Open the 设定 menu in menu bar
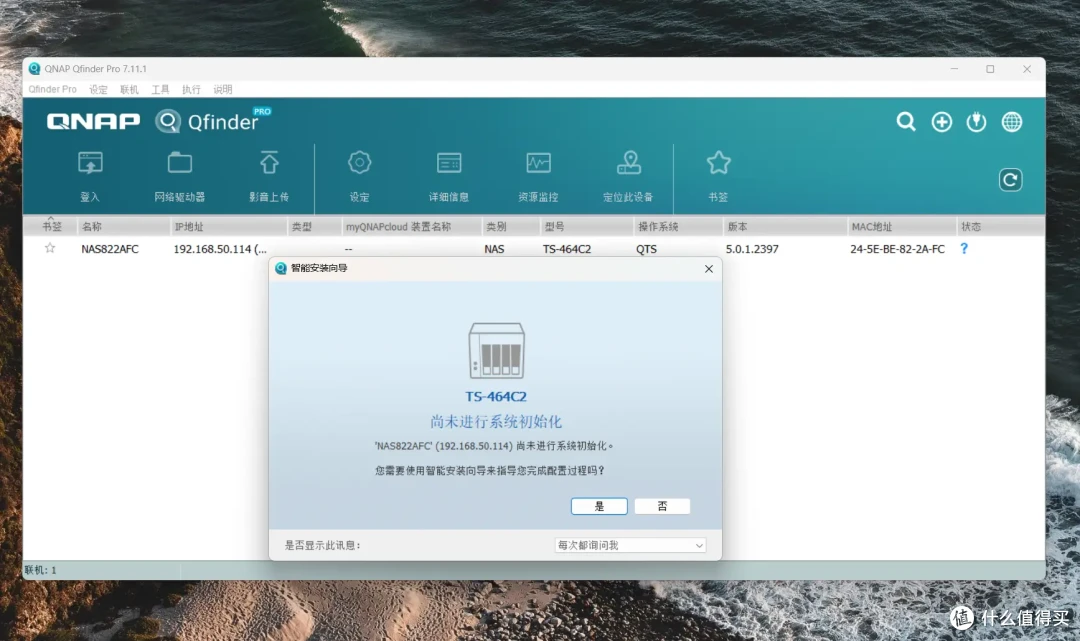This screenshot has width=1080, height=641. [98, 90]
